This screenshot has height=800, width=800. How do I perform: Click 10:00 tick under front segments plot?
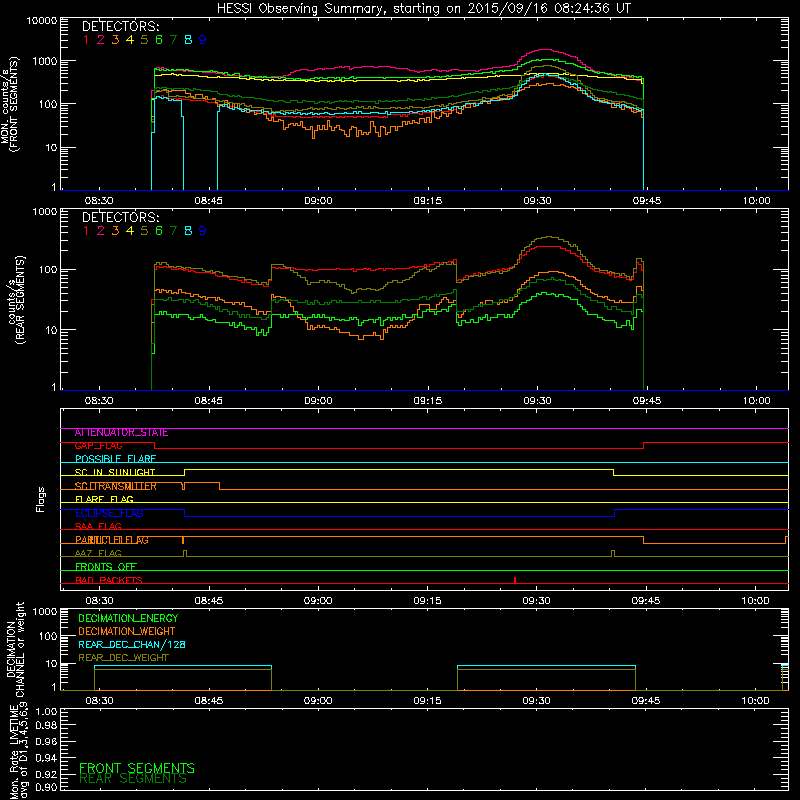coord(756,201)
